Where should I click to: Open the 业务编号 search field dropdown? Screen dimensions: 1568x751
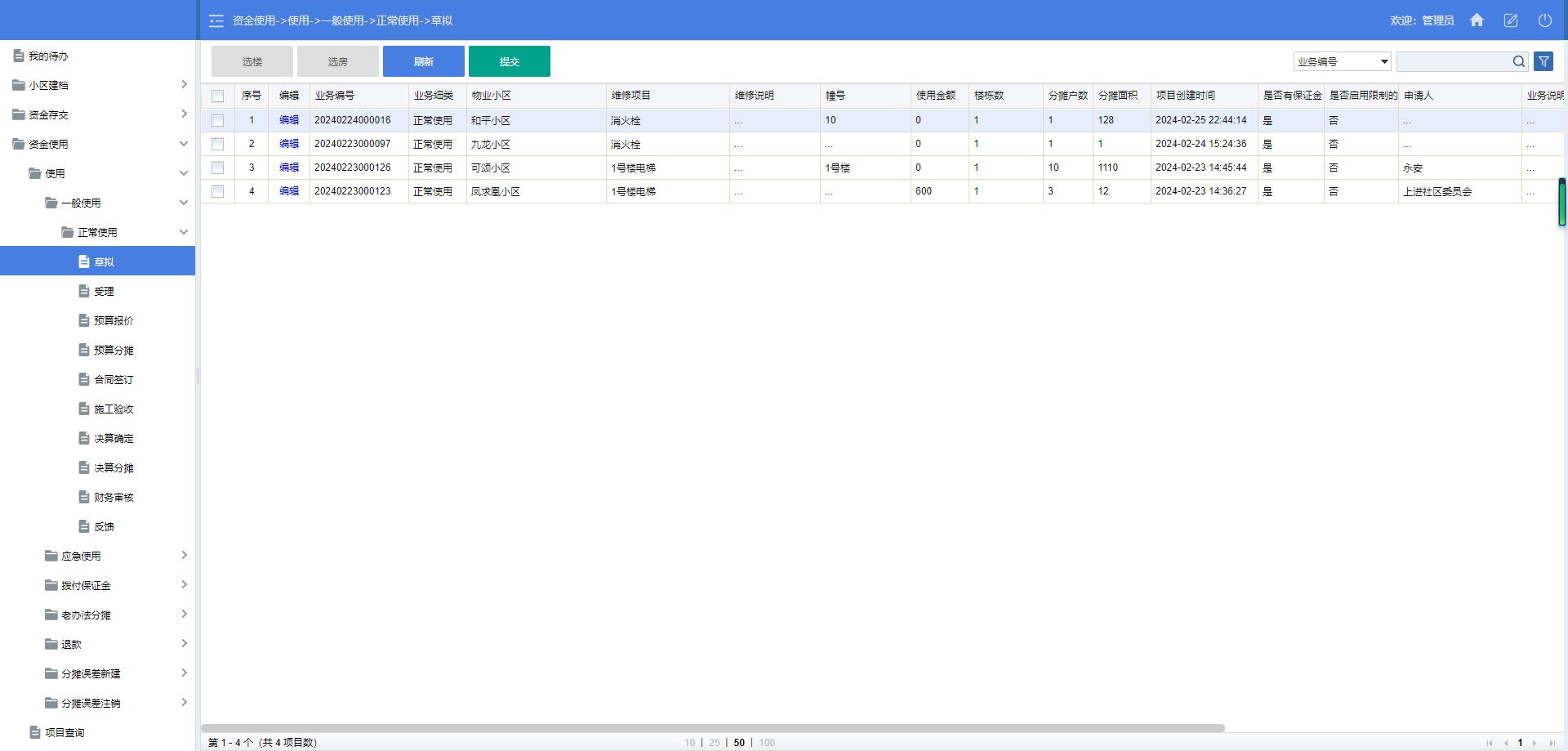(x=1342, y=61)
